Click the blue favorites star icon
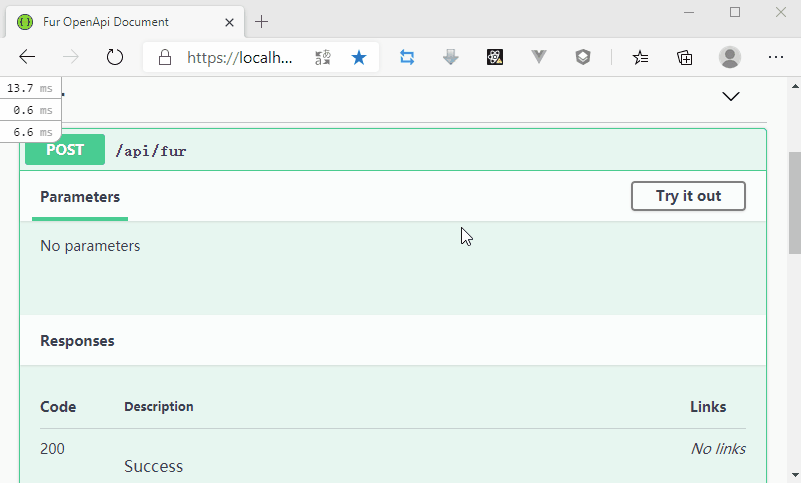 tap(359, 58)
